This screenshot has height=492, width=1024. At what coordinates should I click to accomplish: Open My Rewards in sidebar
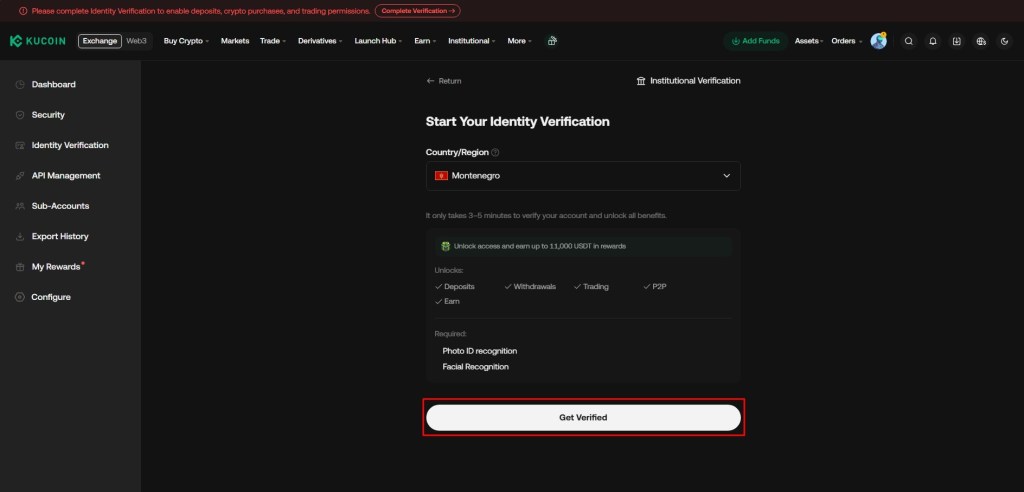pos(56,267)
